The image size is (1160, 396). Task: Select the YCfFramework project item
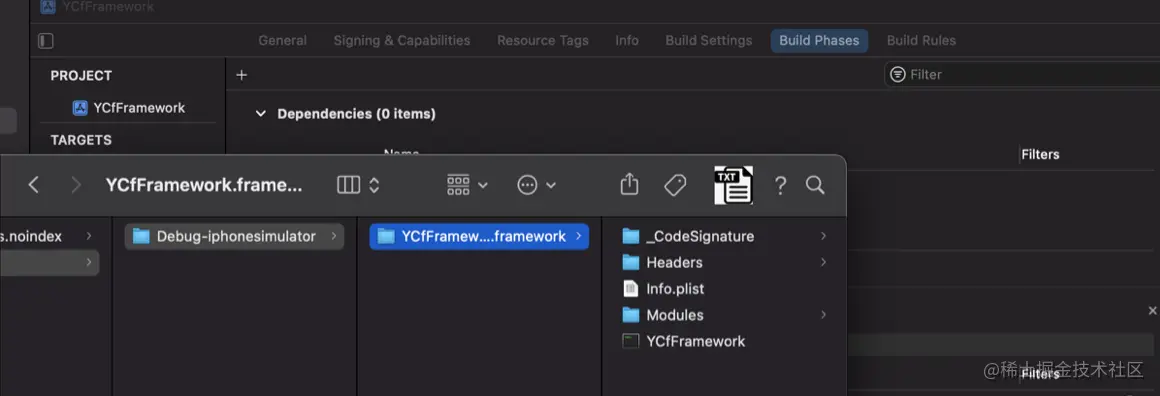[129, 108]
